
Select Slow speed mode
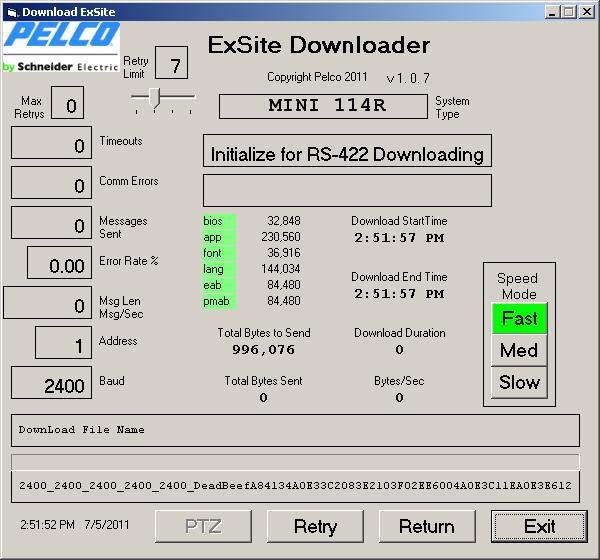tap(519, 382)
